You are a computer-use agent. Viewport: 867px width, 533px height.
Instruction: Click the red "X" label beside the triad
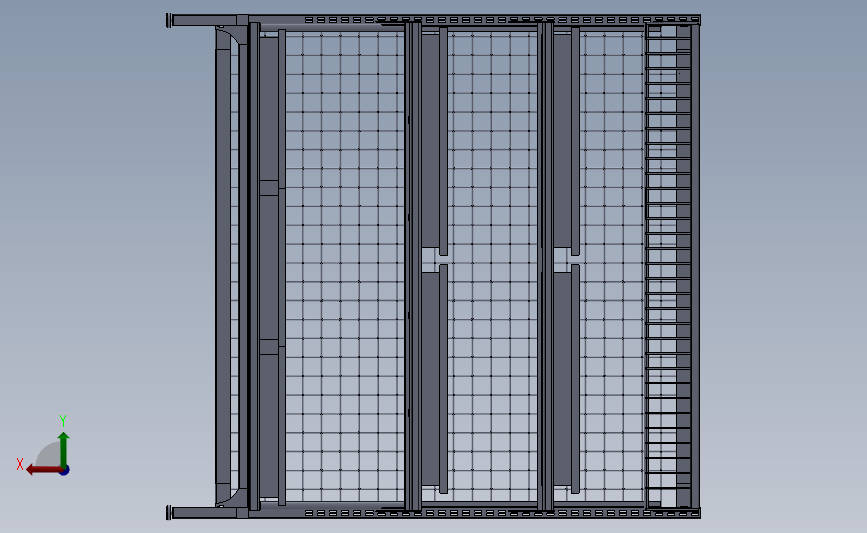(20, 464)
